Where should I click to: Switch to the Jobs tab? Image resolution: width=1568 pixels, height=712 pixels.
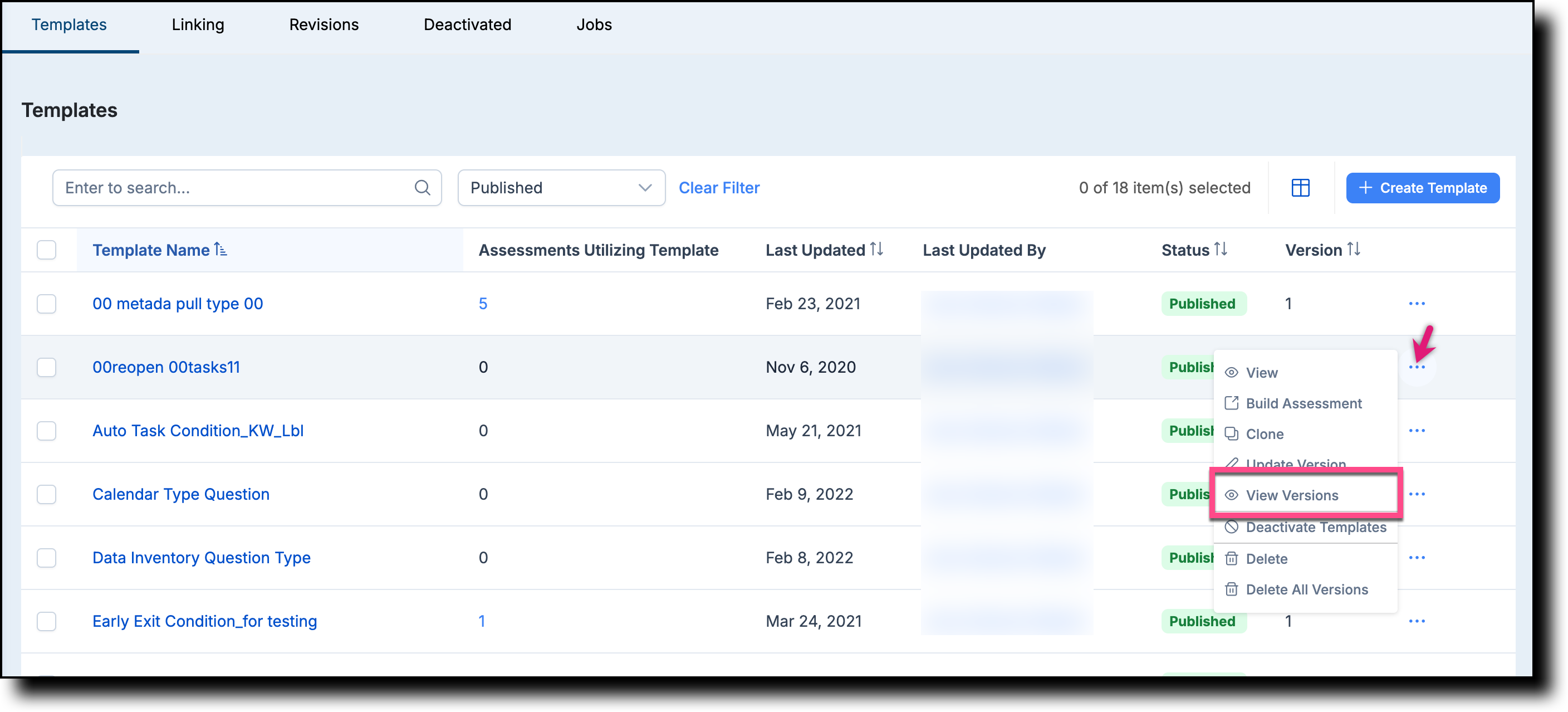[x=594, y=25]
